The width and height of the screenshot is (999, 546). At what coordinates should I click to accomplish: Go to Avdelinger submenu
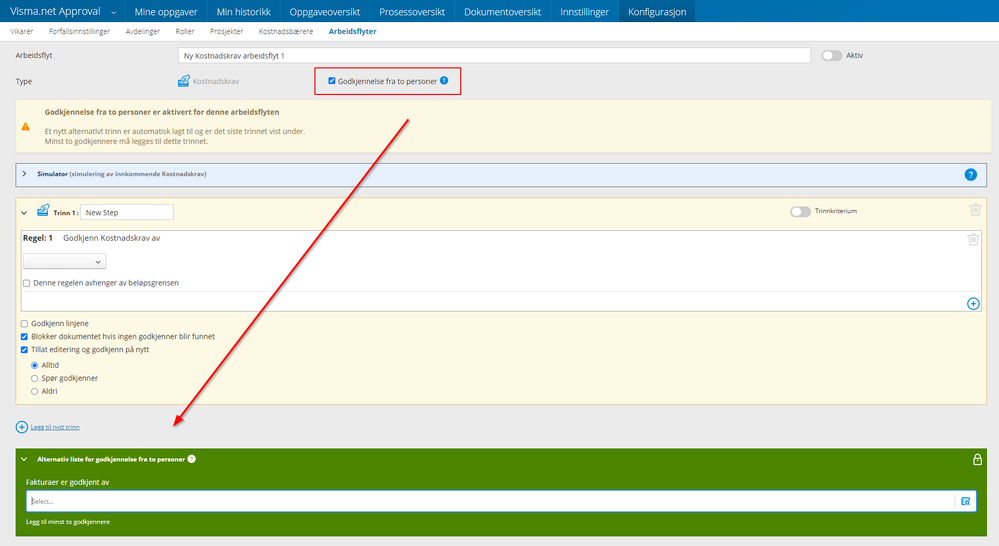[x=143, y=31]
